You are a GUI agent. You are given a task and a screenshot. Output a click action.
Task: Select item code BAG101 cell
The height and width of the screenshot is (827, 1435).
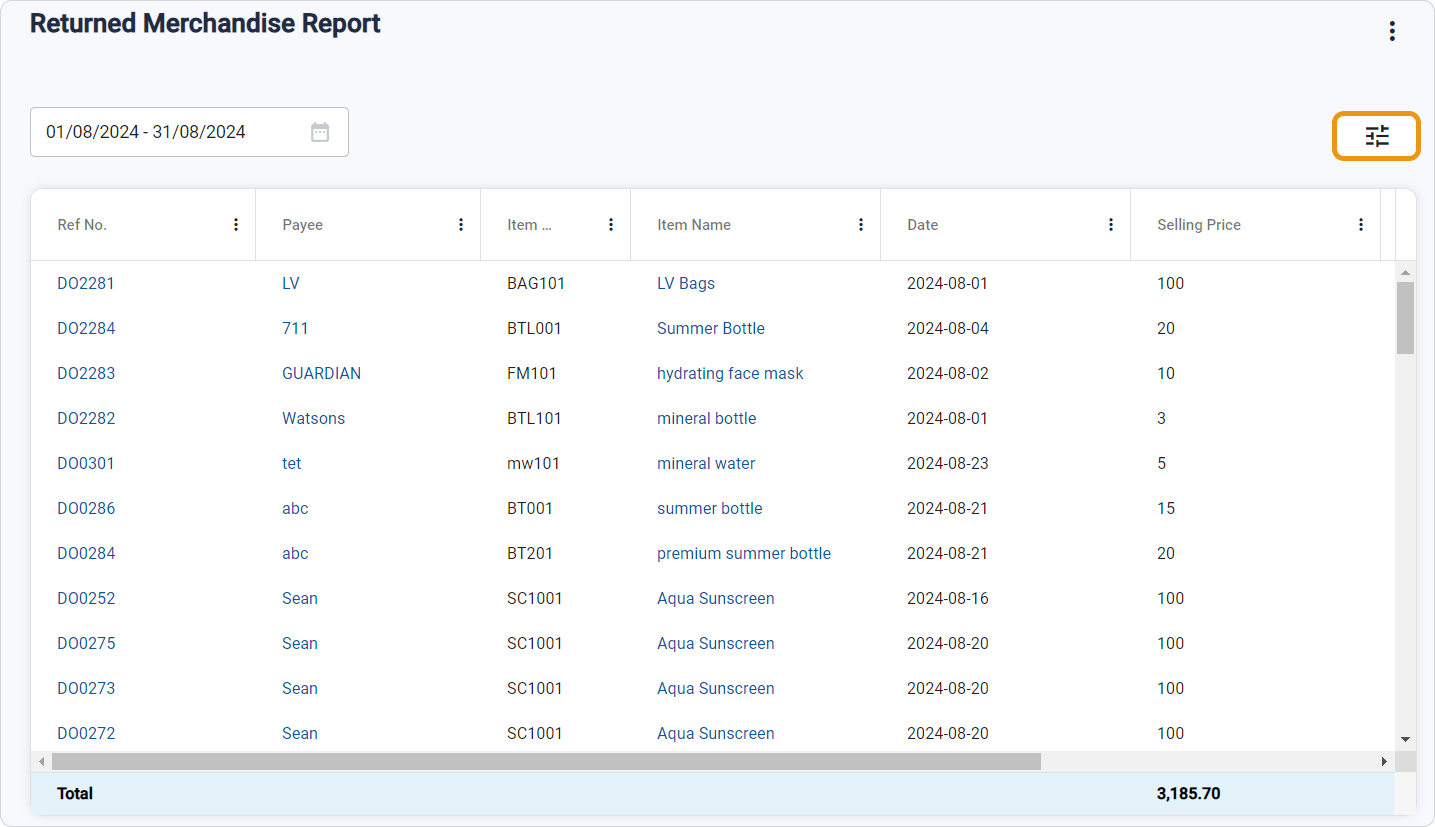coord(536,283)
